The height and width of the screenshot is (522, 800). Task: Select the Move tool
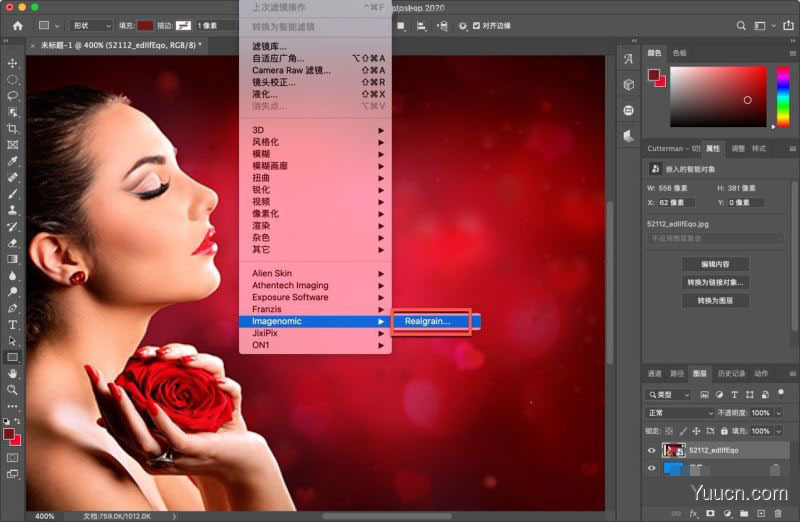coord(13,63)
